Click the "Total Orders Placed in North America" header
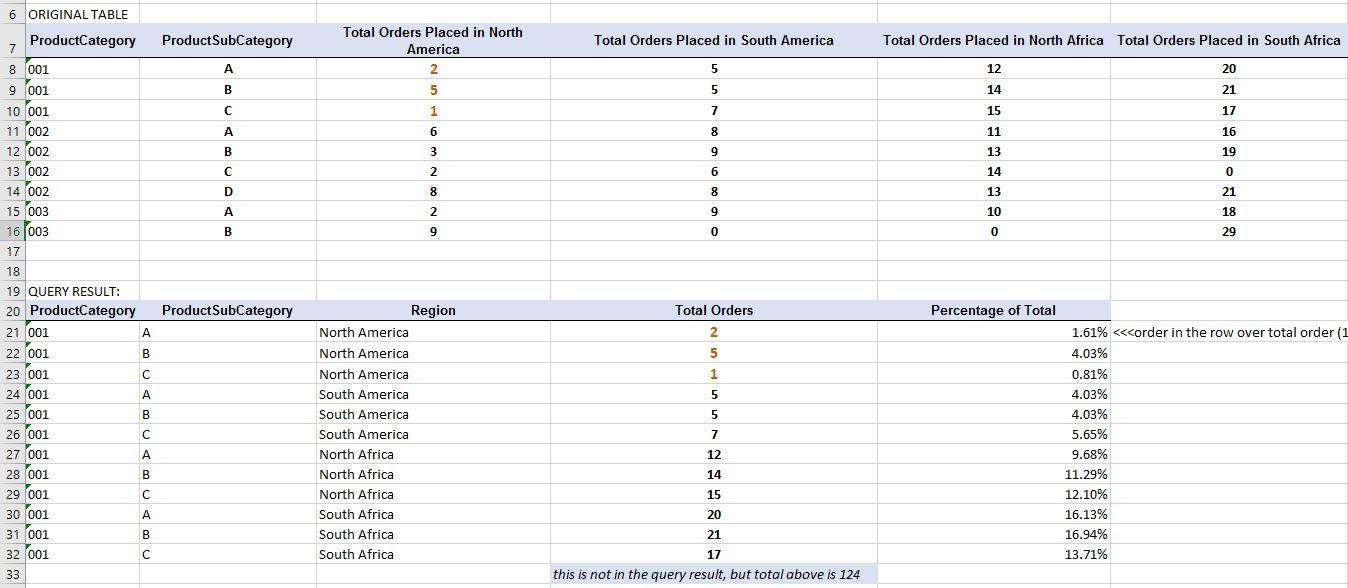Image resolution: width=1348 pixels, height=588 pixels. (x=433, y=41)
